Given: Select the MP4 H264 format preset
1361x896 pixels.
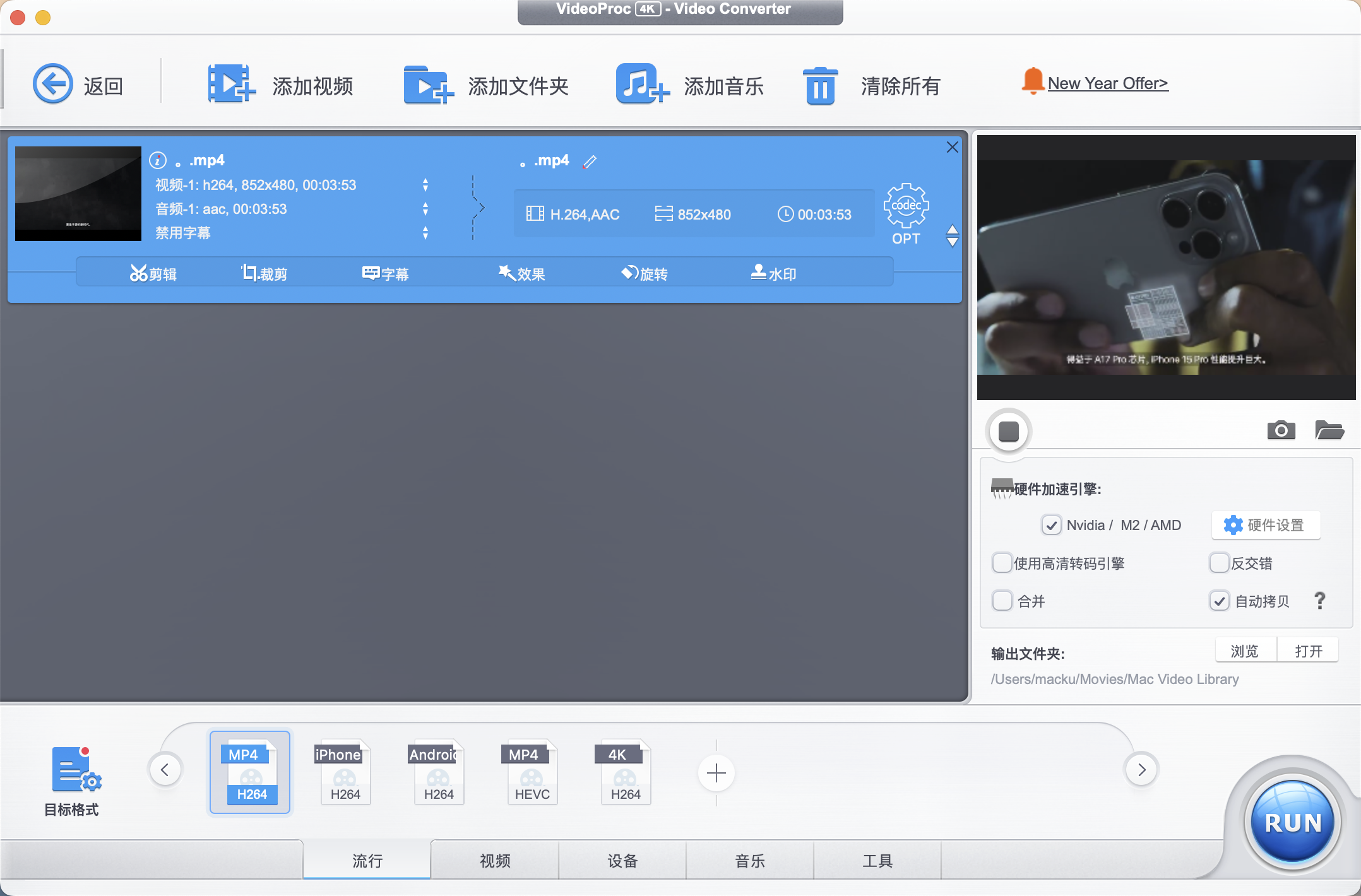Looking at the screenshot, I should coord(250,772).
